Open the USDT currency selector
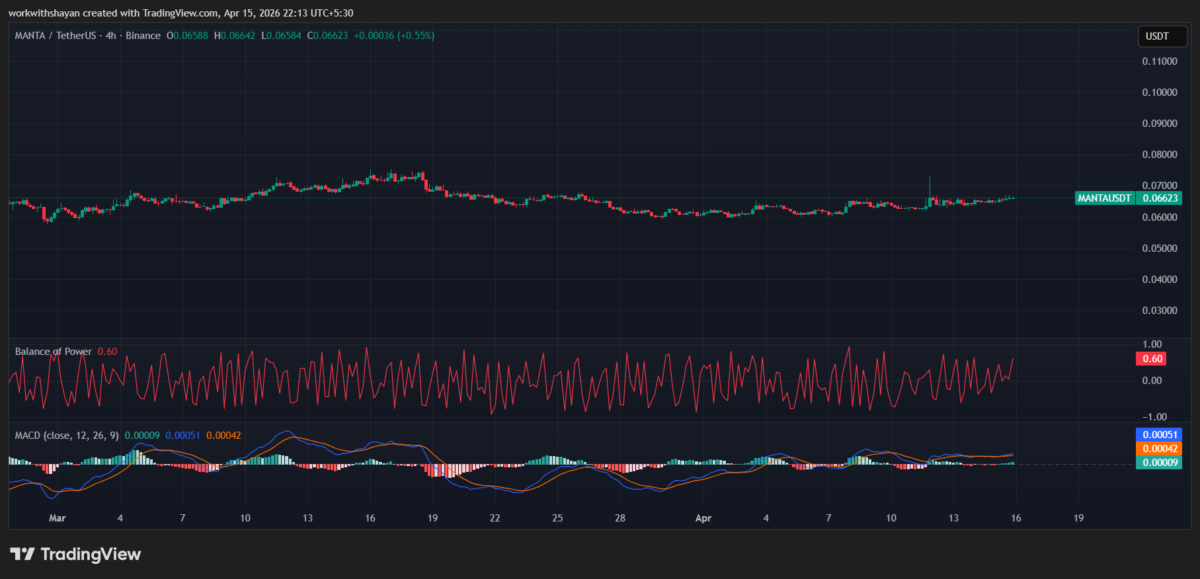Screen dimensions: 1200x579 click(x=1156, y=37)
